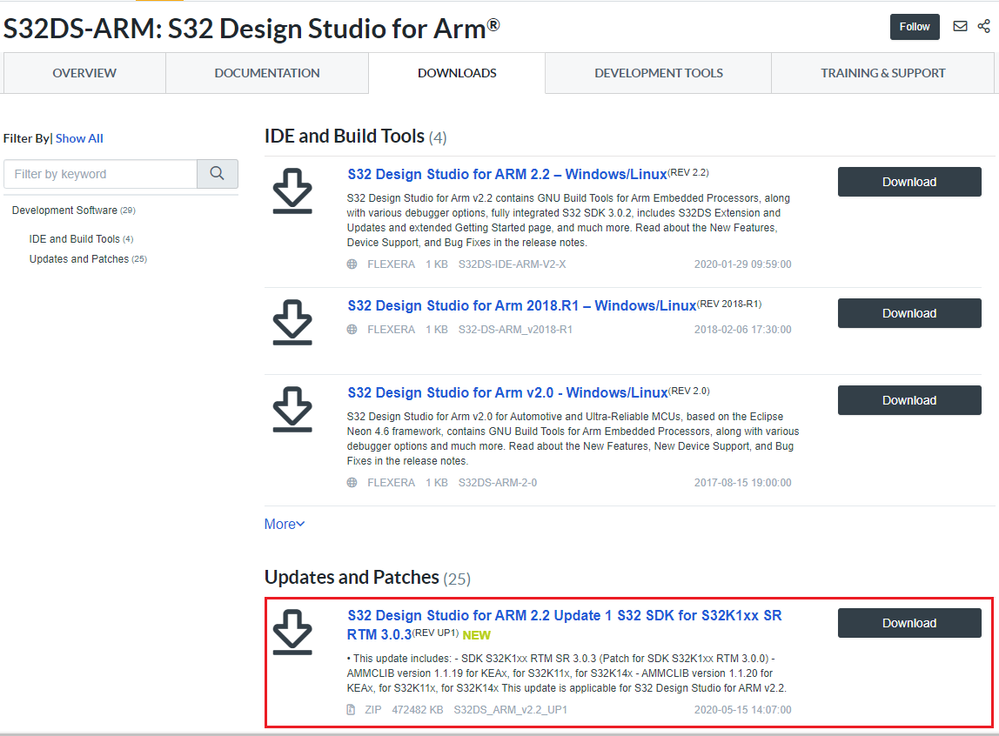The image size is (999, 736).
Task: Click download arrow icon for Update 1 SDK entry
Action: (x=292, y=632)
